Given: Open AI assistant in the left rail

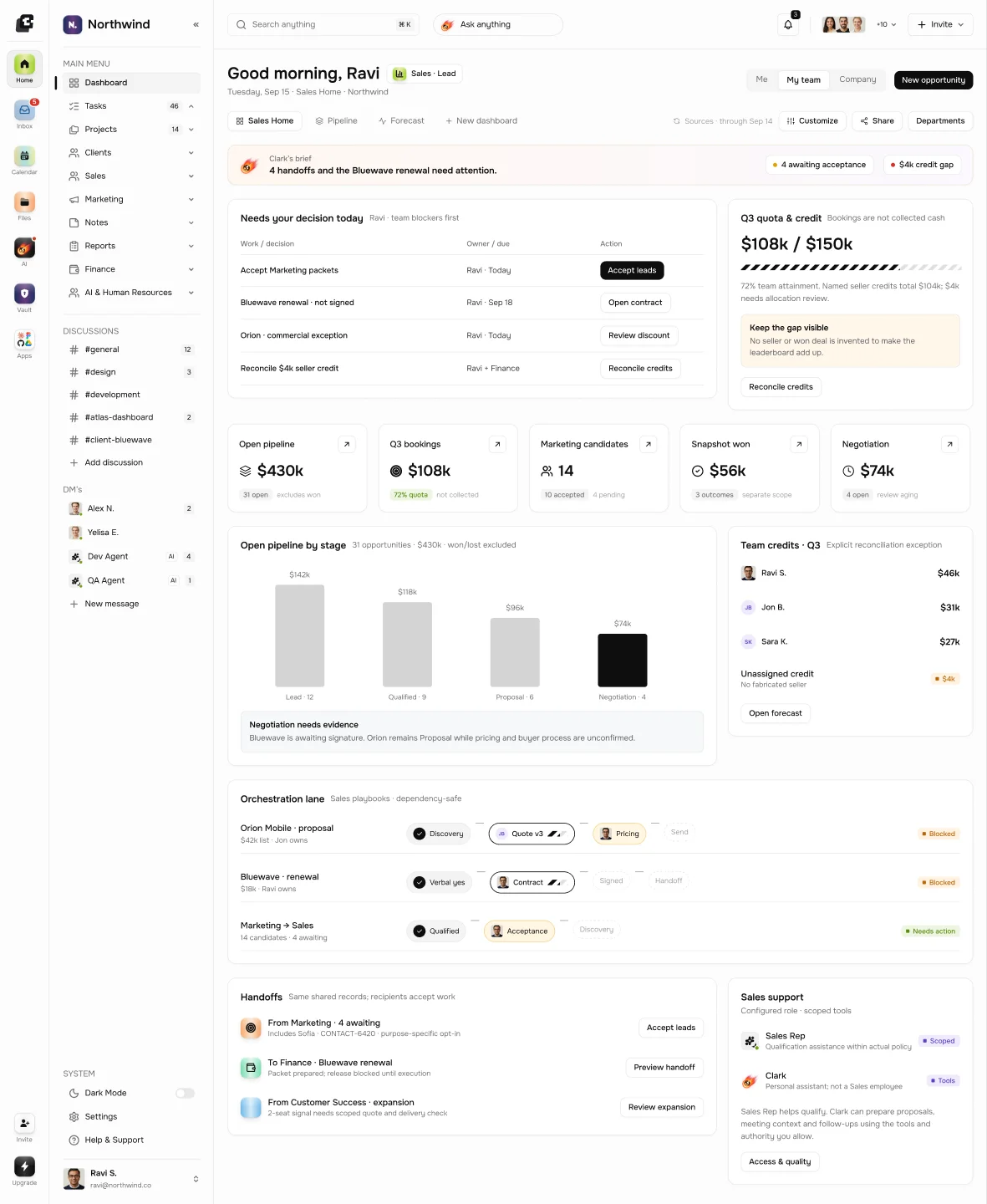Looking at the screenshot, I should tap(24, 252).
